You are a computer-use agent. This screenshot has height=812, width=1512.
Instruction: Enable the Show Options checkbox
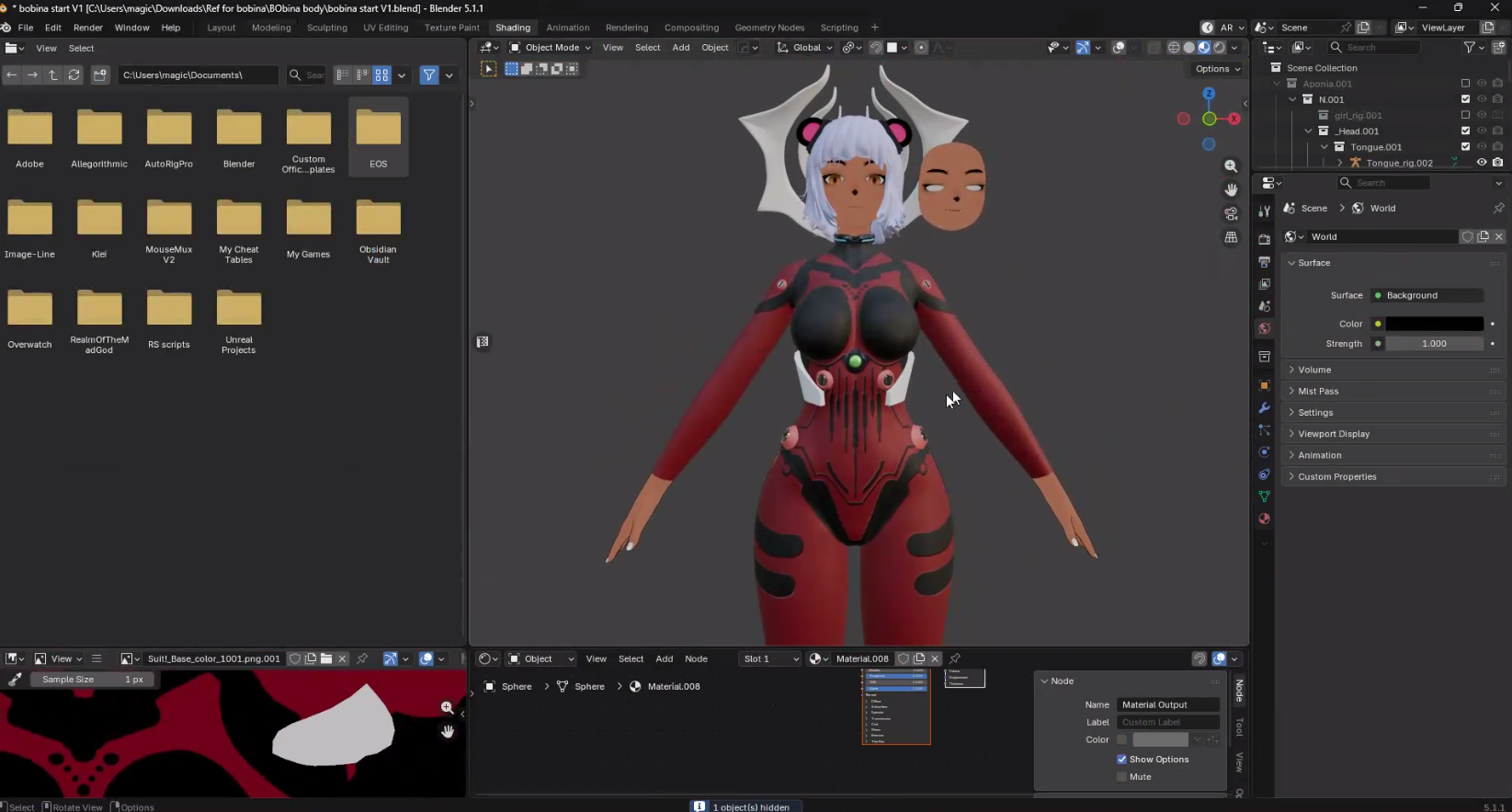1121,760
